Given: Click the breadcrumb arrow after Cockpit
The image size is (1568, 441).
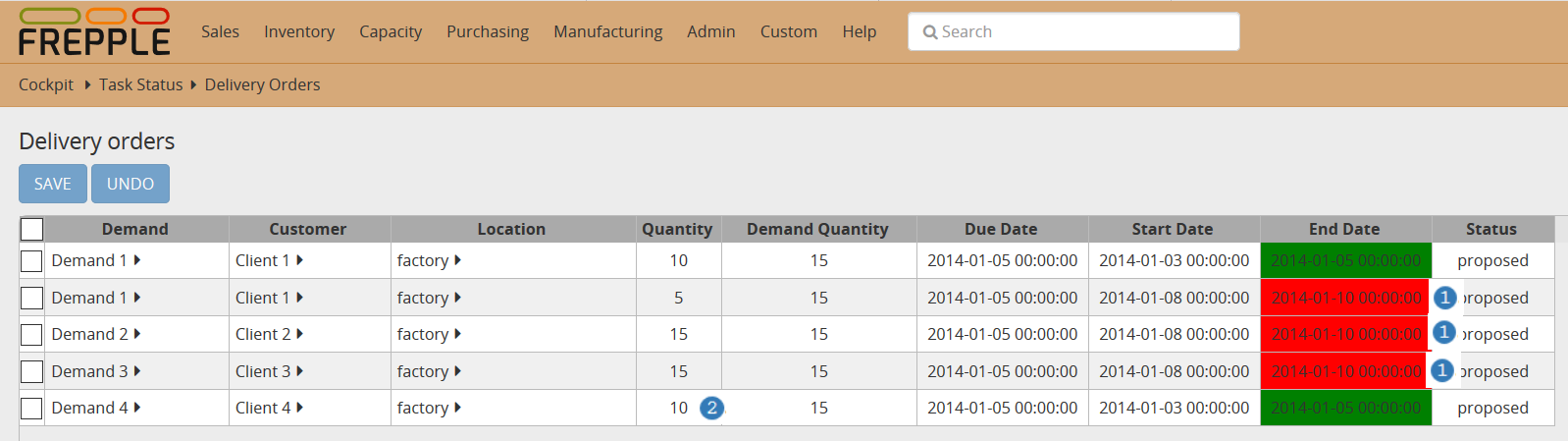Looking at the screenshot, I should (x=87, y=84).
